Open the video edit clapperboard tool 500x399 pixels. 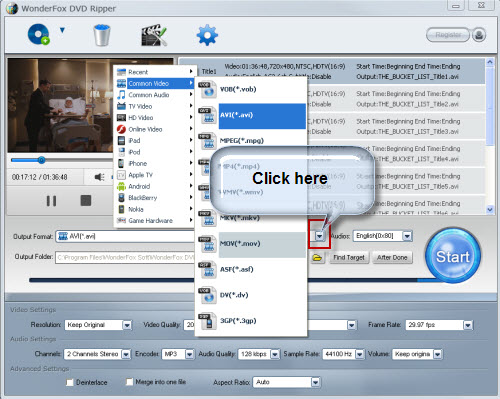[154, 35]
